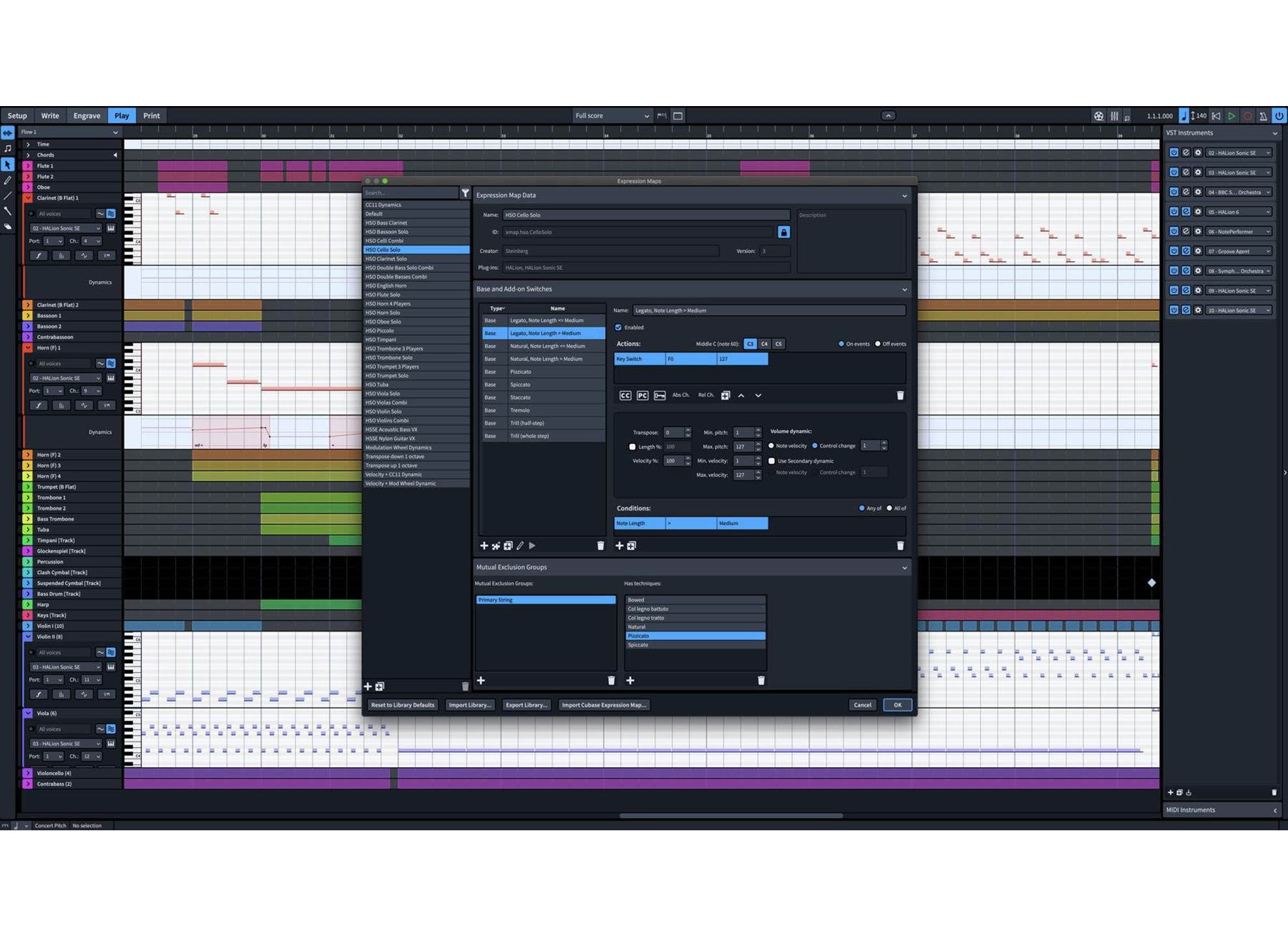Move action up with the chevron arrow
This screenshot has height=937, width=1288.
point(741,396)
